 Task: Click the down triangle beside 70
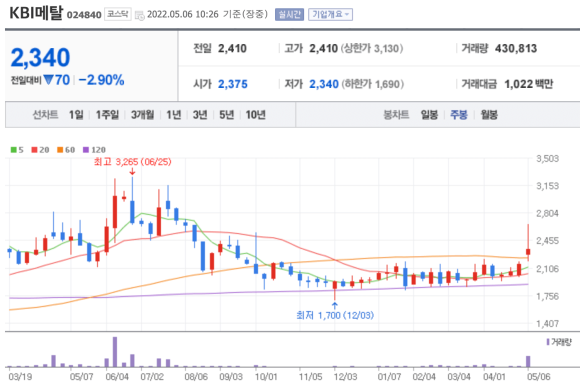click(48, 80)
